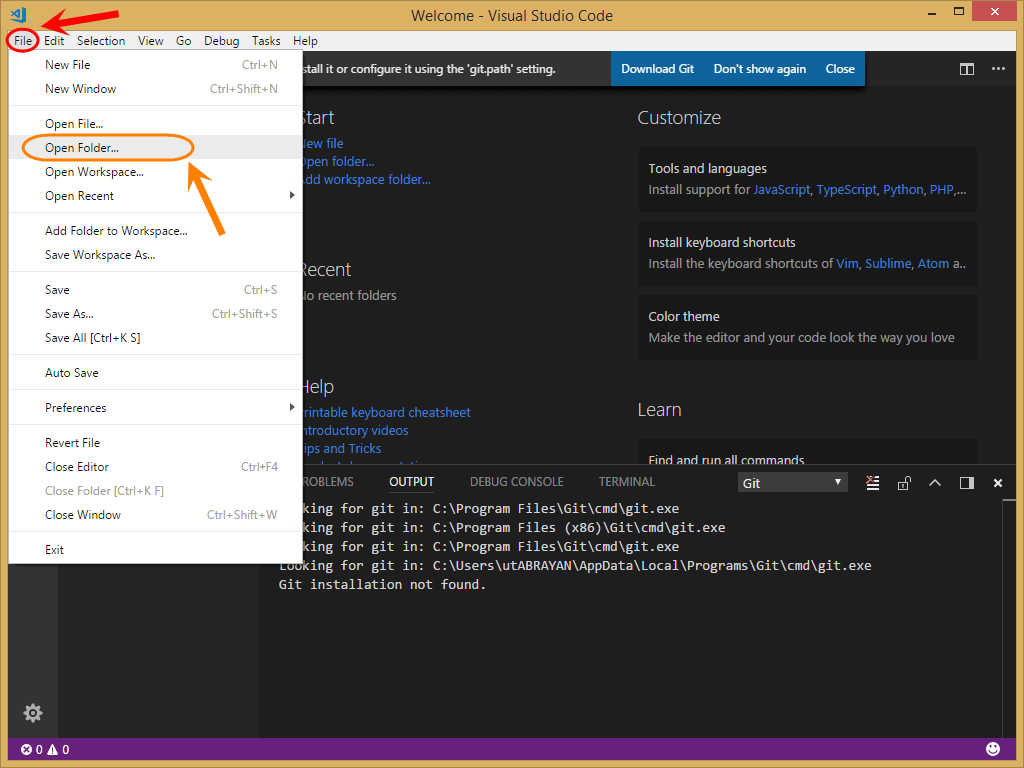Click the Download Git button
Screen dimensions: 1024x768
(x=657, y=69)
